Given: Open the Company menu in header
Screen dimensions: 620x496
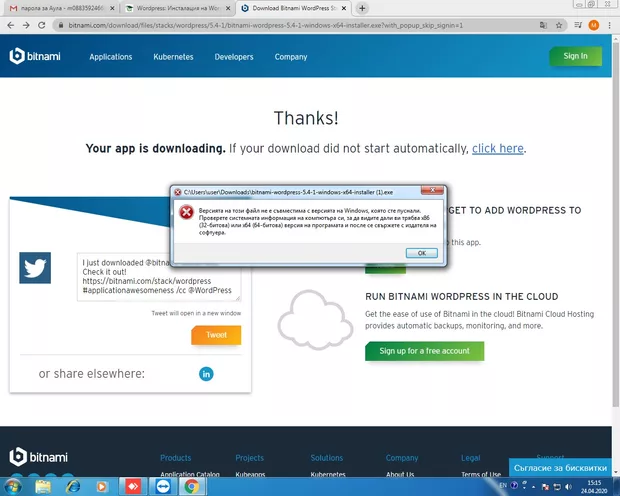Looking at the screenshot, I should (291, 57).
